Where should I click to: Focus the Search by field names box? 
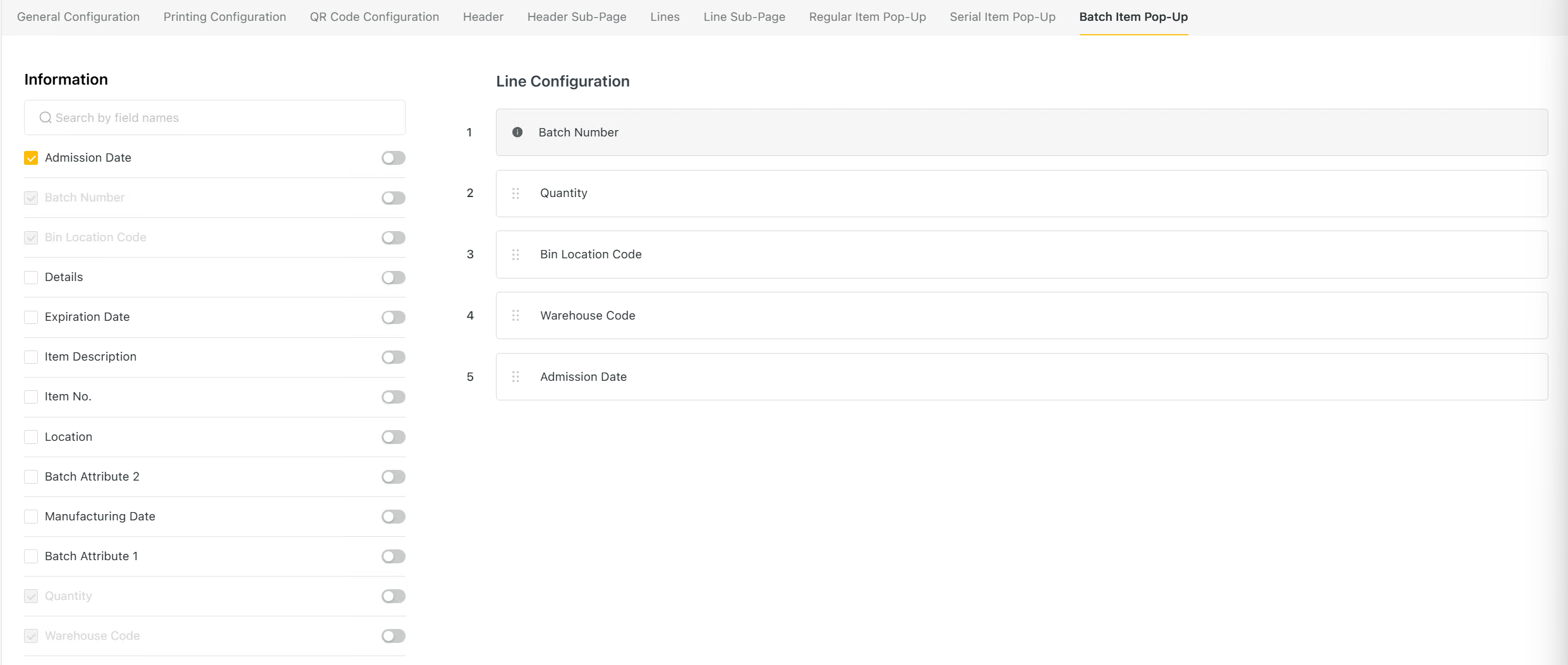[x=221, y=117]
